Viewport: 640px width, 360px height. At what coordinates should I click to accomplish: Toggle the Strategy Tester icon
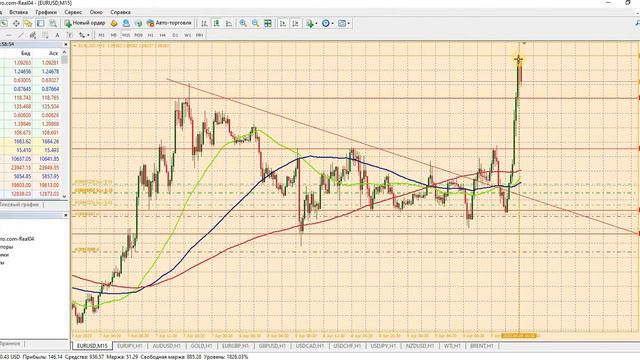[x=53, y=23]
